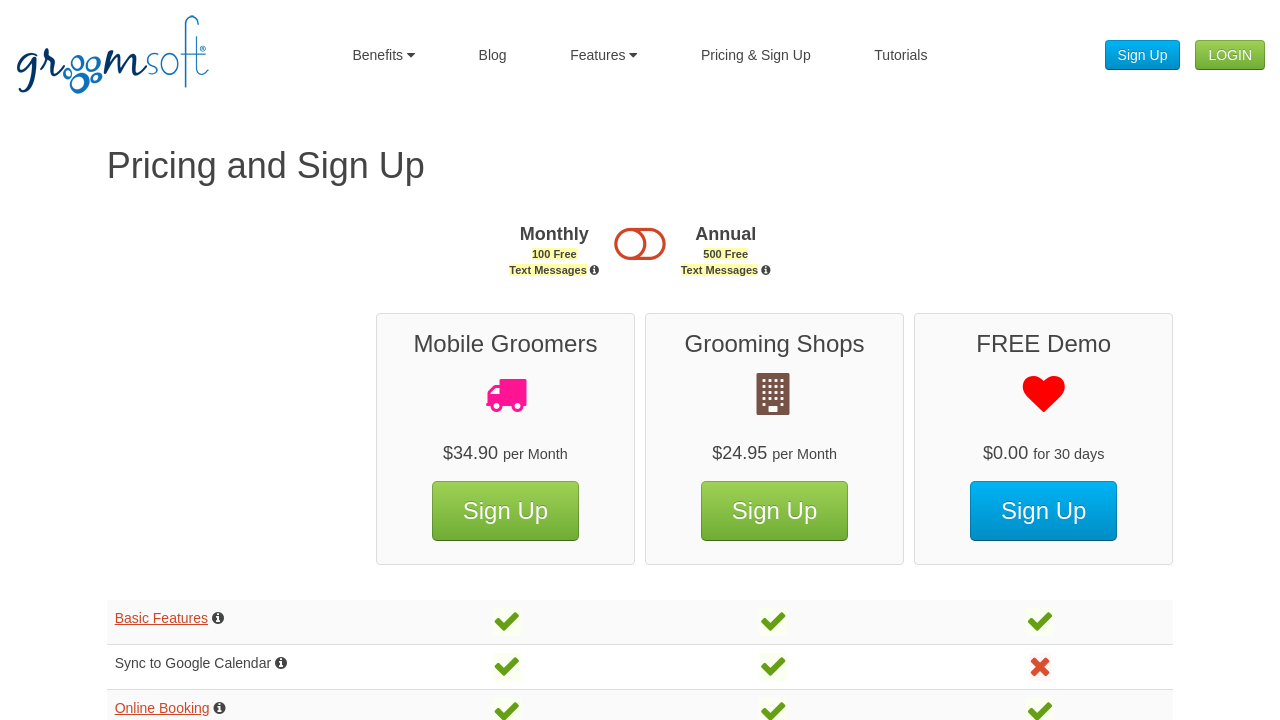
Task: Click red X for Google Calendar in FREE Demo
Action: [x=1040, y=667]
